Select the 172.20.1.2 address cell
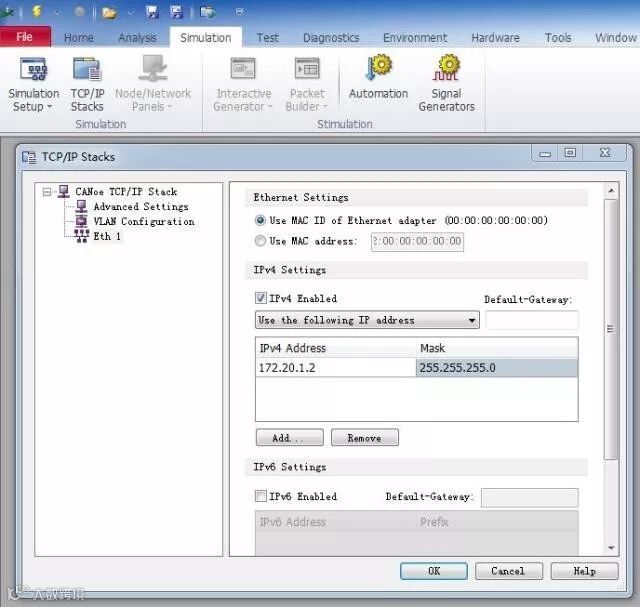Screen dimensions: 640x607 coord(336,368)
